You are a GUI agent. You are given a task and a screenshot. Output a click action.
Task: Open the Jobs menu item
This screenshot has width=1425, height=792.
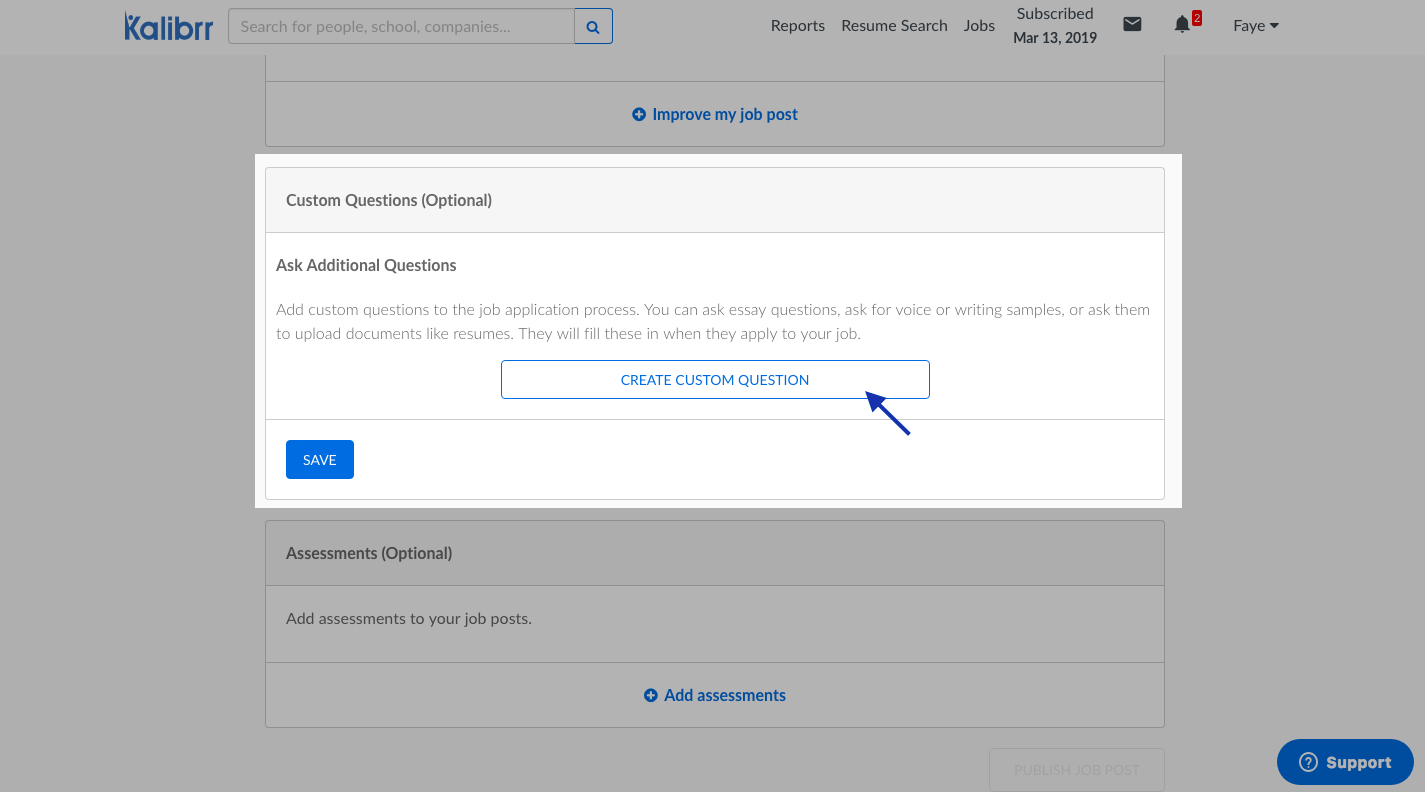tap(979, 25)
